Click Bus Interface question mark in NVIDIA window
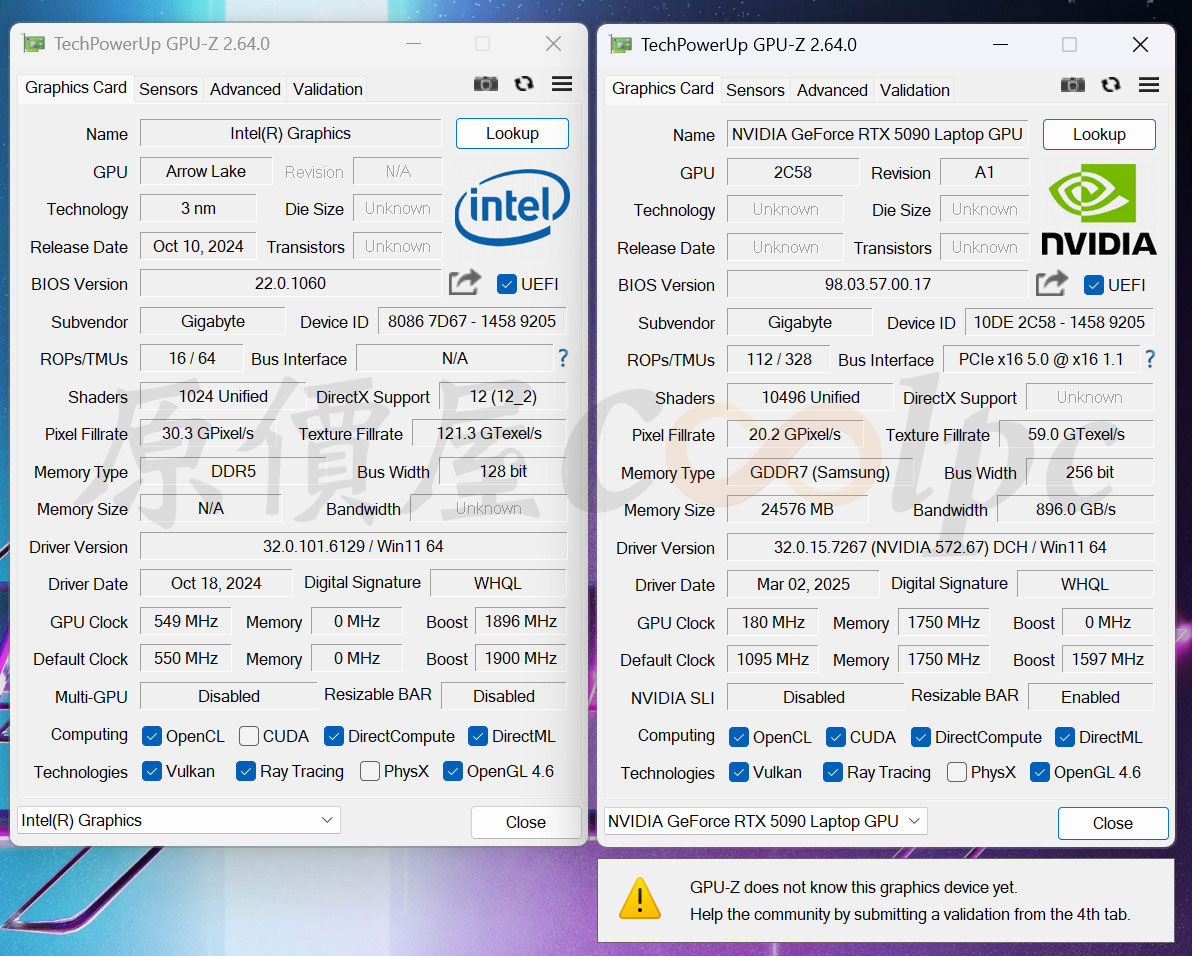This screenshot has height=956, width=1192. [1150, 359]
